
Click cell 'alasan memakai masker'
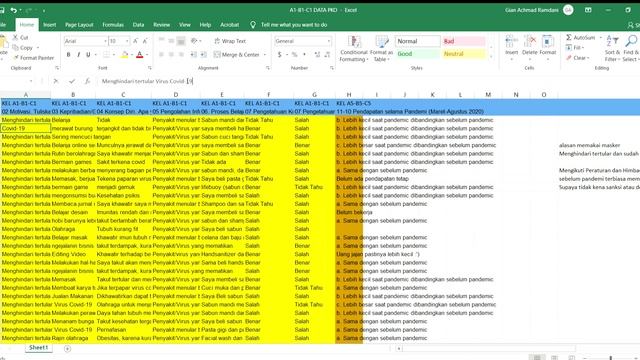(x=589, y=145)
